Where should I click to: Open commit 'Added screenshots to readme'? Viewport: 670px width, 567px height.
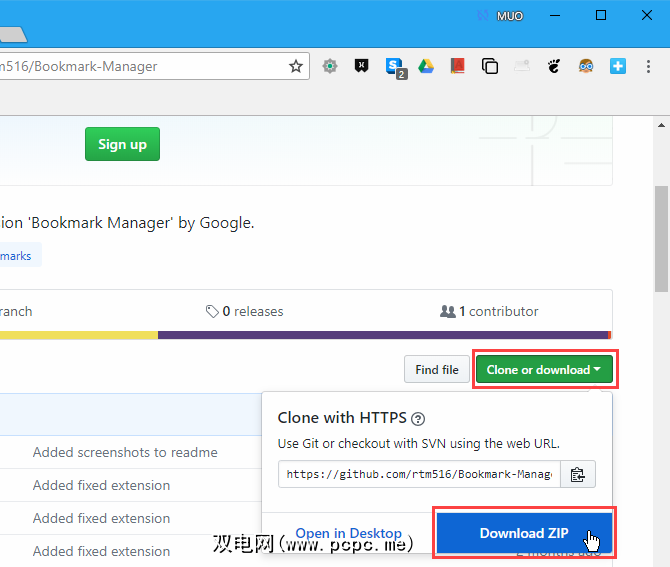[125, 452]
